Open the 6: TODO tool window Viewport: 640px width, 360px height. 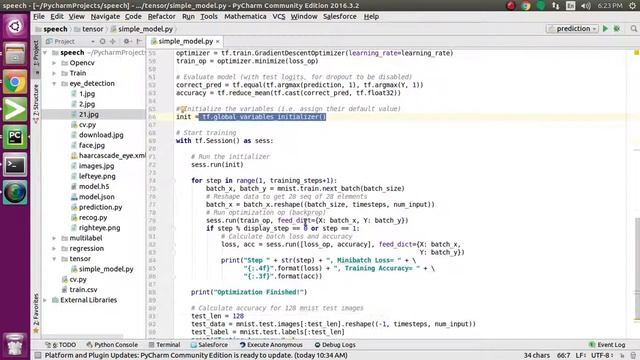pos(60,344)
